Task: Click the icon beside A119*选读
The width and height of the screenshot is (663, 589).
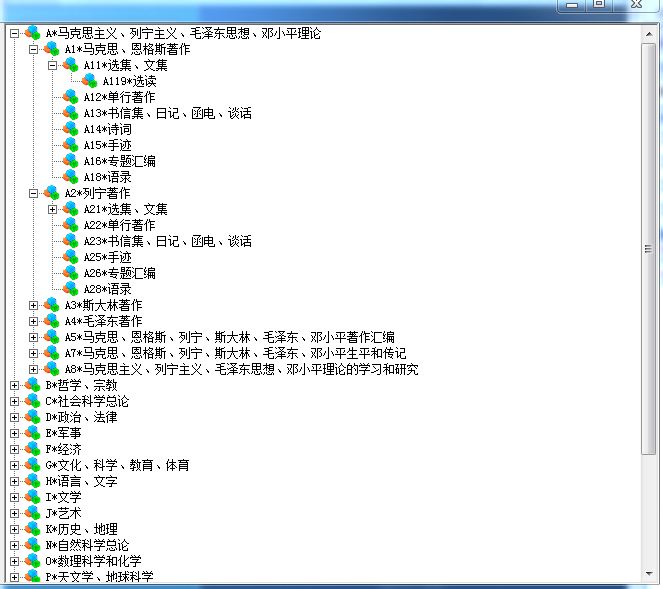Action: point(90,81)
